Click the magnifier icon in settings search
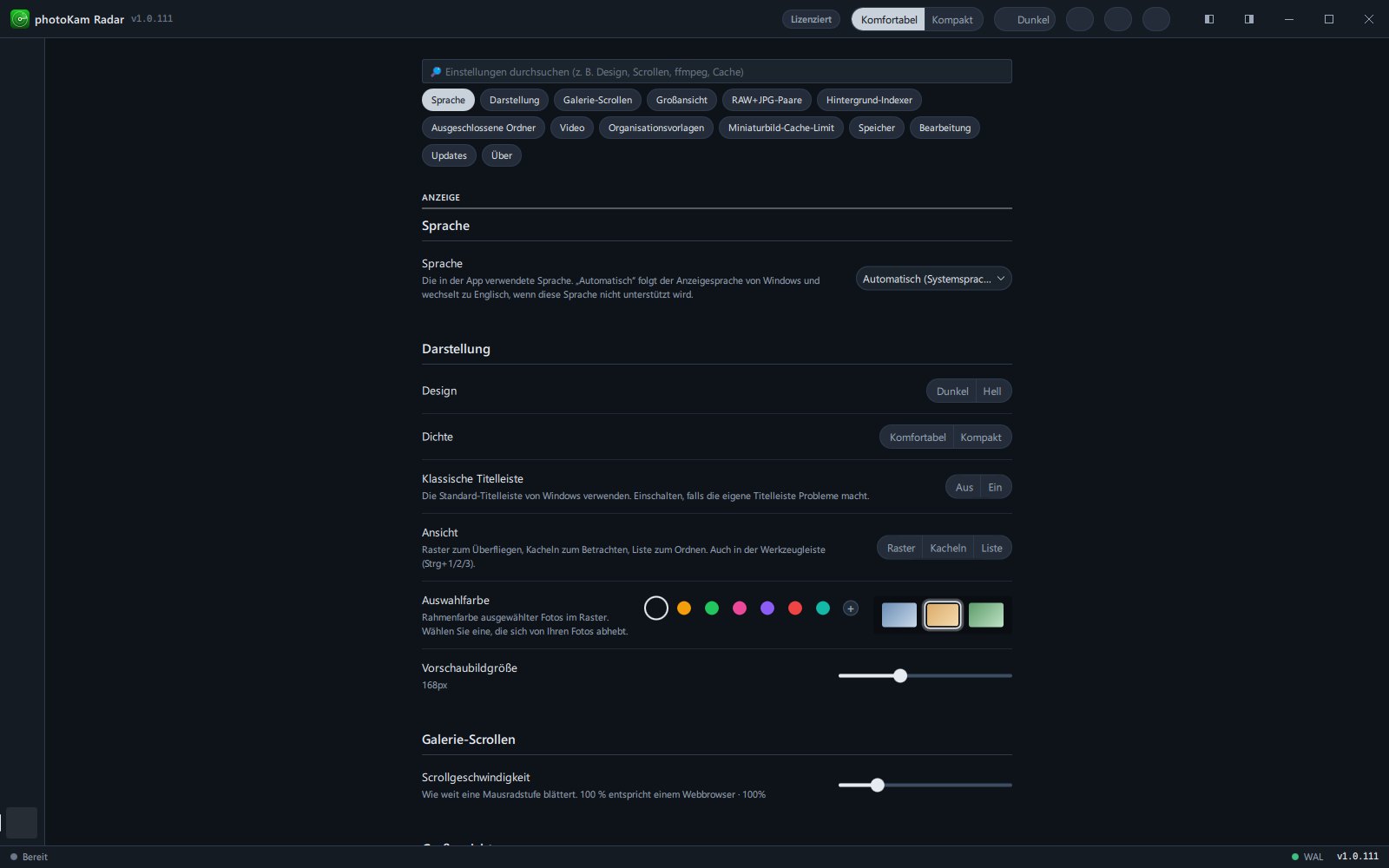The height and width of the screenshot is (868, 1389). [436, 72]
